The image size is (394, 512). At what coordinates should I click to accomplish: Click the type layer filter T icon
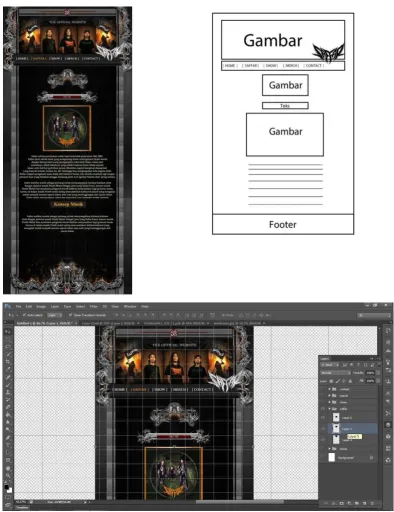(358, 365)
